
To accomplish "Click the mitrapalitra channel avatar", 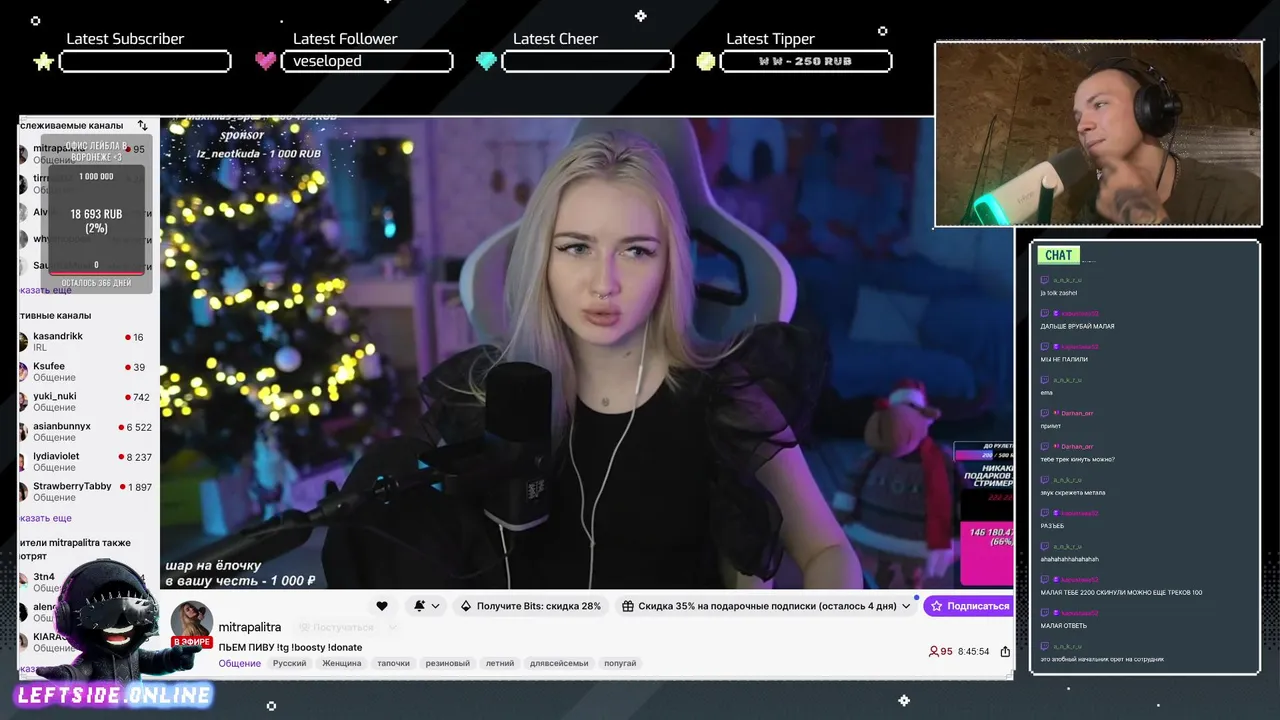I will point(191,623).
